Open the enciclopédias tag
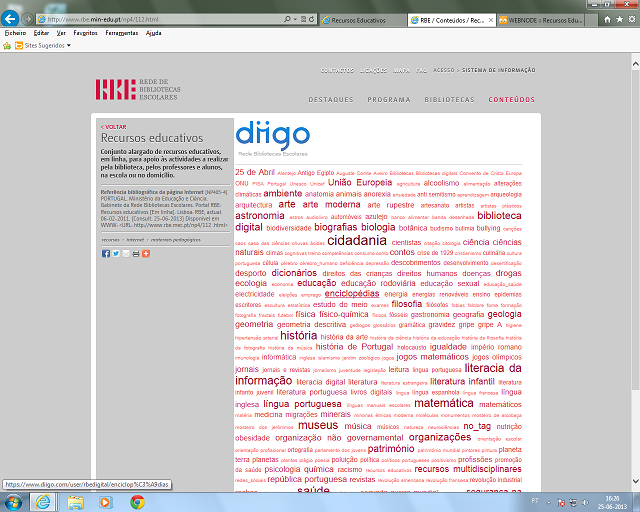 [x=352, y=294]
